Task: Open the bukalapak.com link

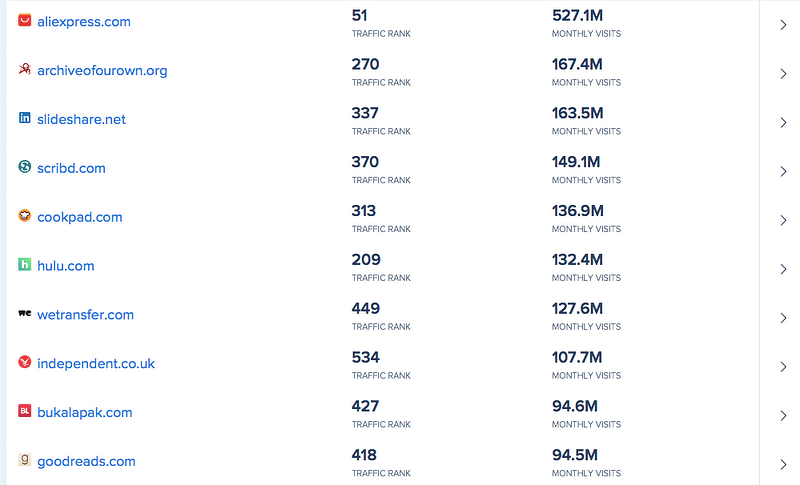Action: pos(85,413)
